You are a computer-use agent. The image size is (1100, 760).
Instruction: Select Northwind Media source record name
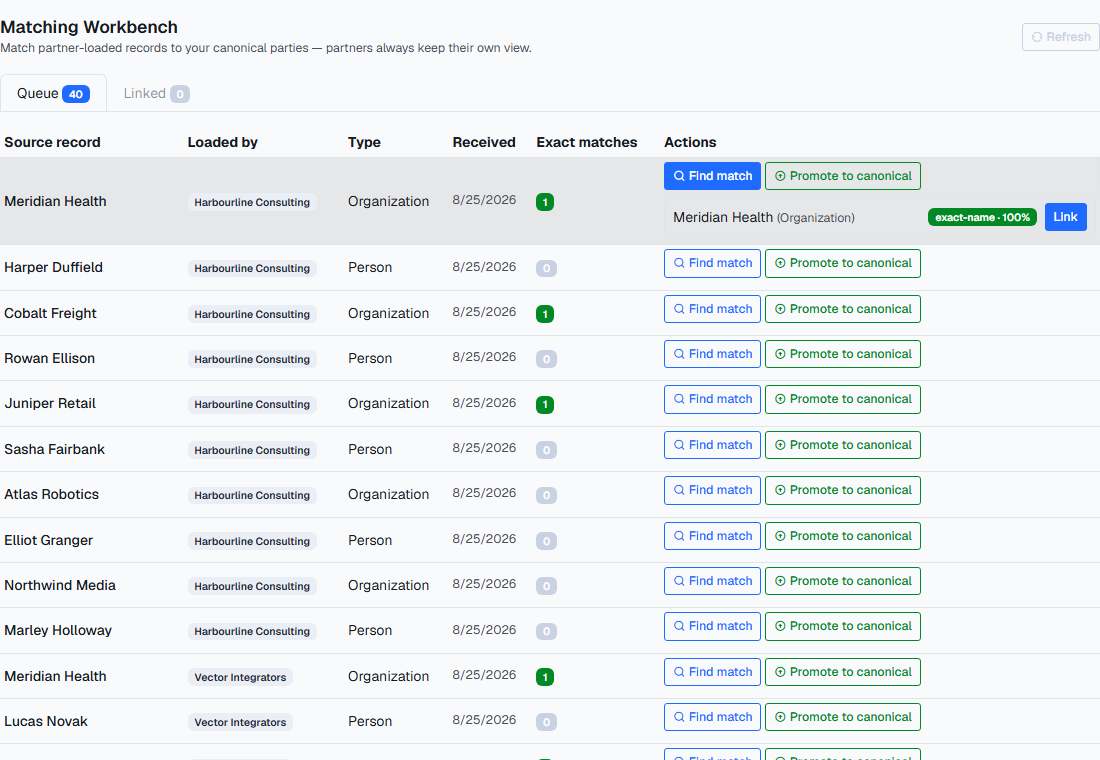60,585
